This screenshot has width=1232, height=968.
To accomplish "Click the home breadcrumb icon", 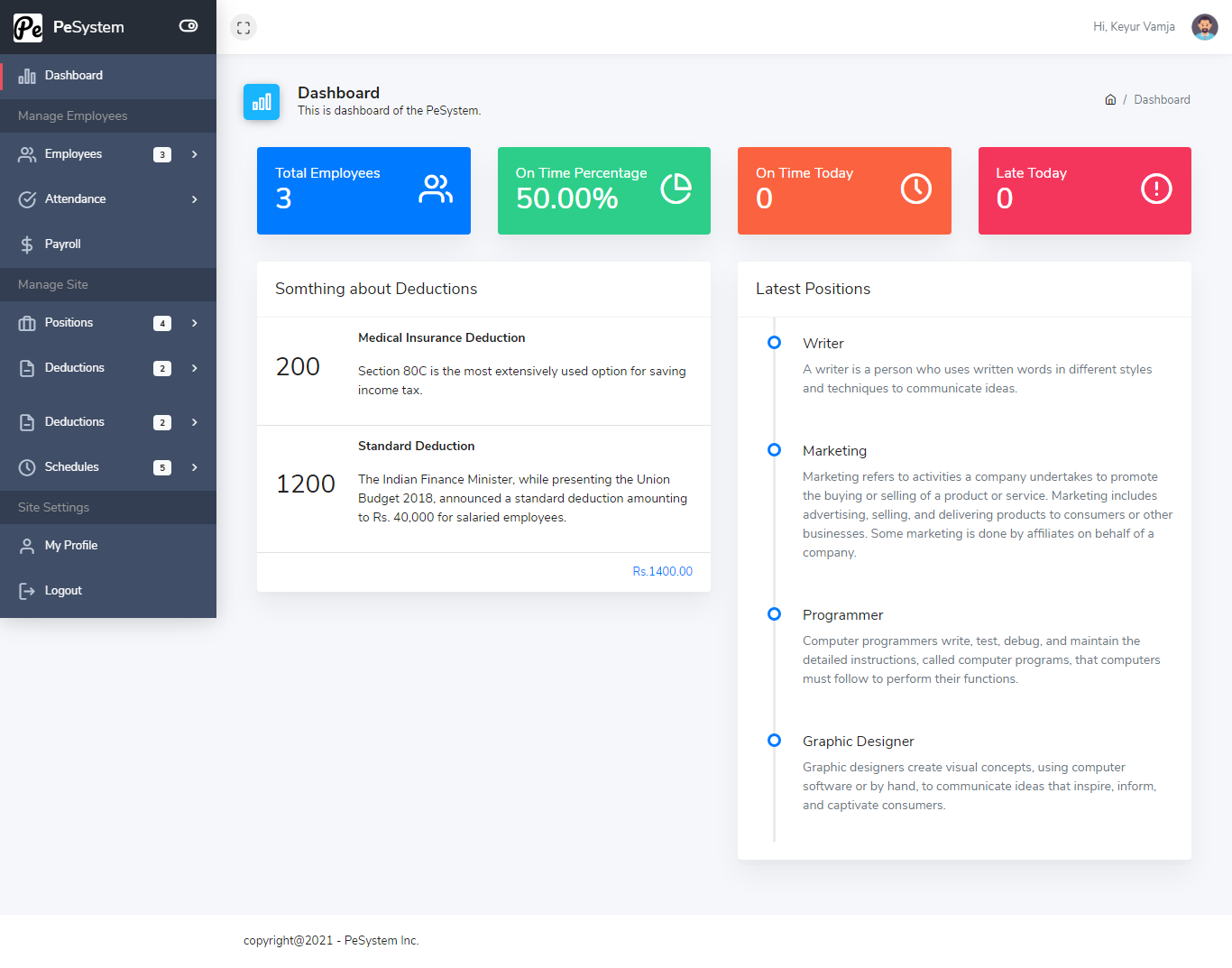I will (x=1110, y=99).
